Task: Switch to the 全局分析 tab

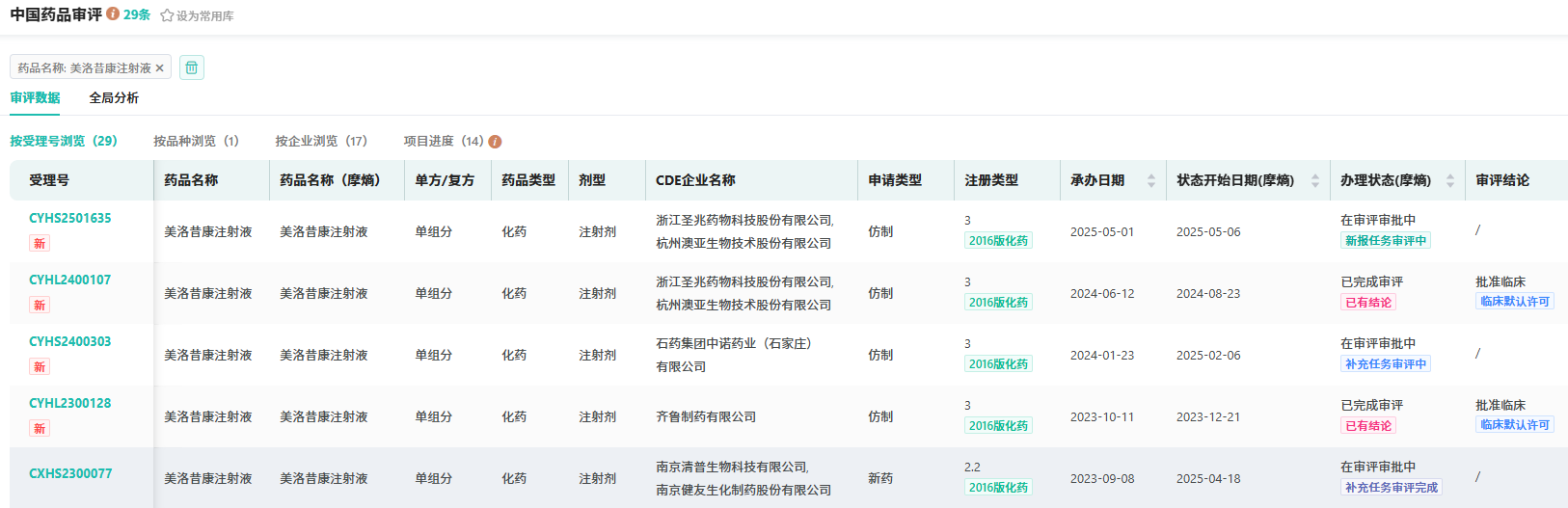Action: (114, 97)
